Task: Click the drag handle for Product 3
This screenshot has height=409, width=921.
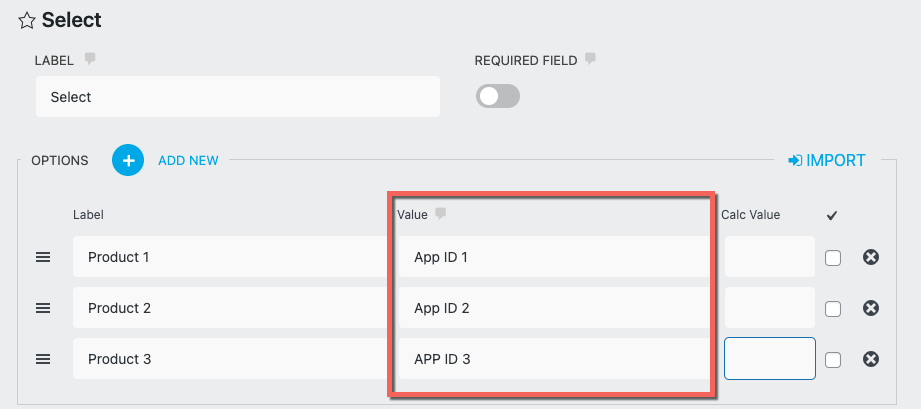Action: point(43,359)
